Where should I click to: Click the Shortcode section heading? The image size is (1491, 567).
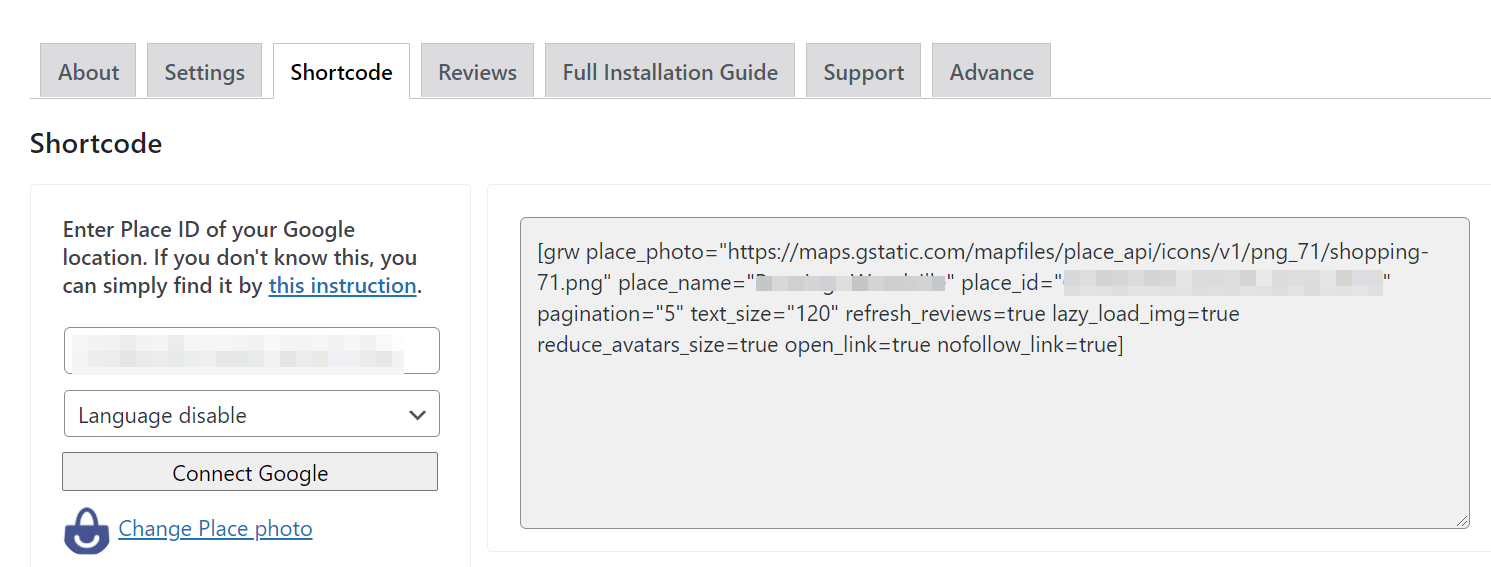pyautogui.click(x=96, y=144)
